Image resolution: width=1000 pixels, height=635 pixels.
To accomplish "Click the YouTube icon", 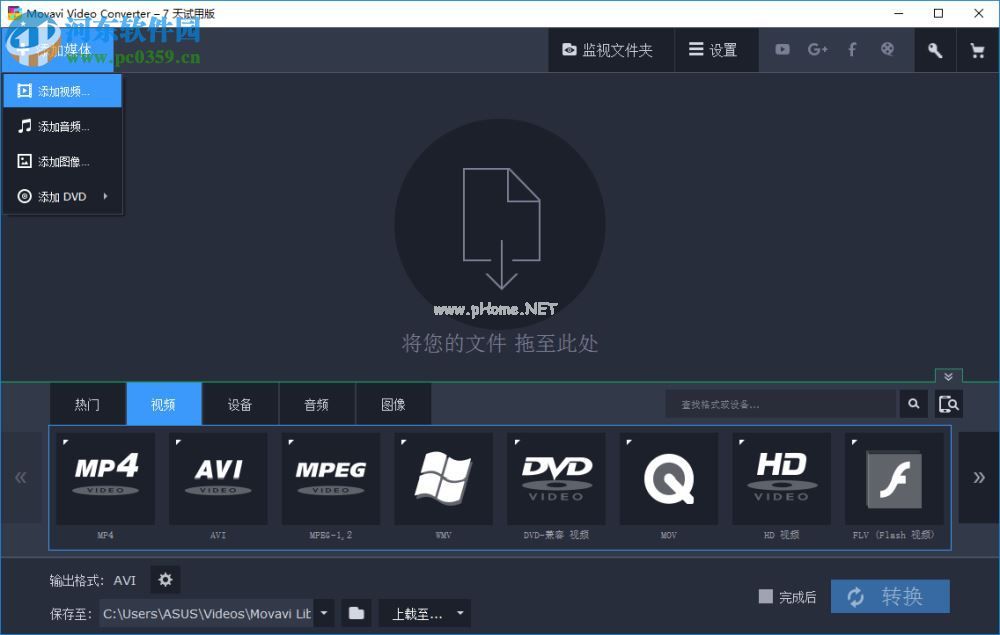I will coord(782,49).
